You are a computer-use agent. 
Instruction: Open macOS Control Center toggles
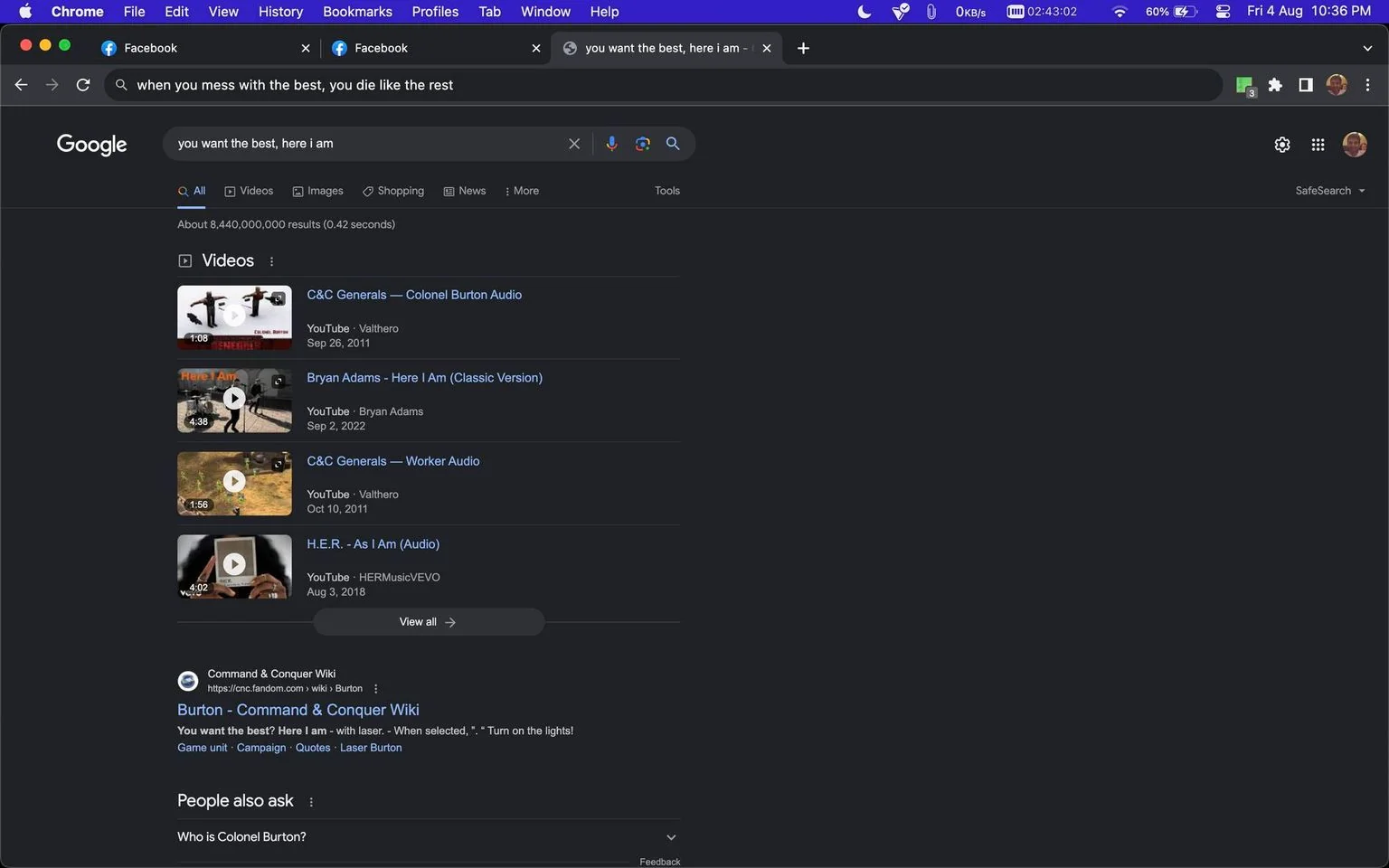tap(1223, 12)
